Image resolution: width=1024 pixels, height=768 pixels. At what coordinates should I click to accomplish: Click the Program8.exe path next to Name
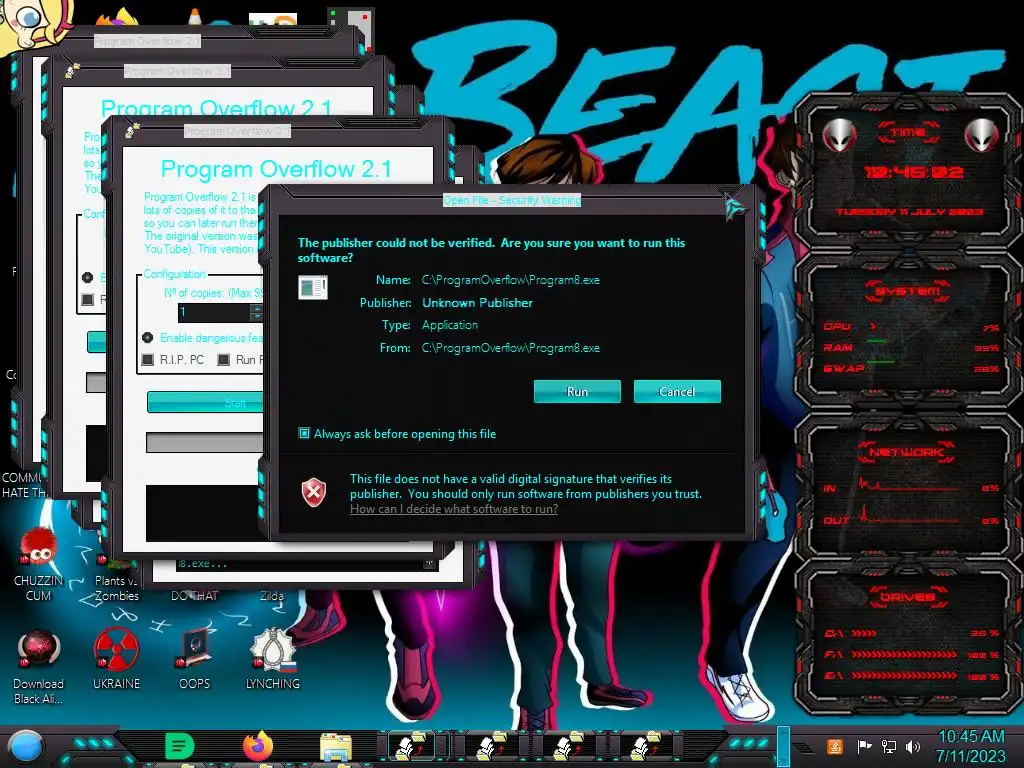click(511, 280)
